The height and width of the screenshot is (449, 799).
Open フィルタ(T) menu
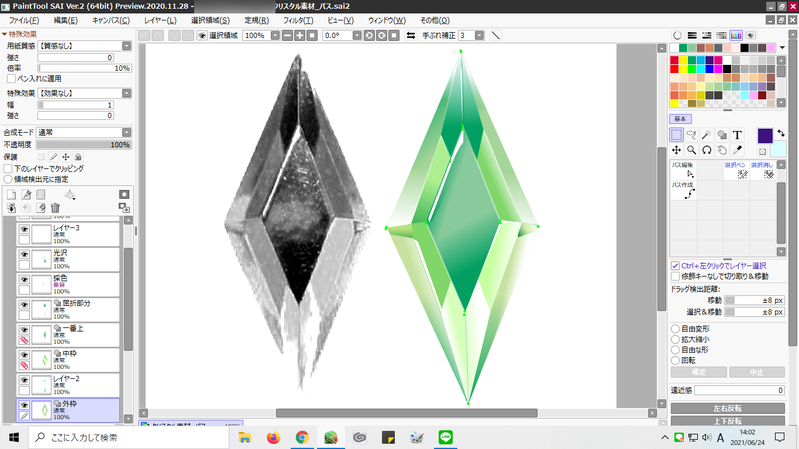298,20
